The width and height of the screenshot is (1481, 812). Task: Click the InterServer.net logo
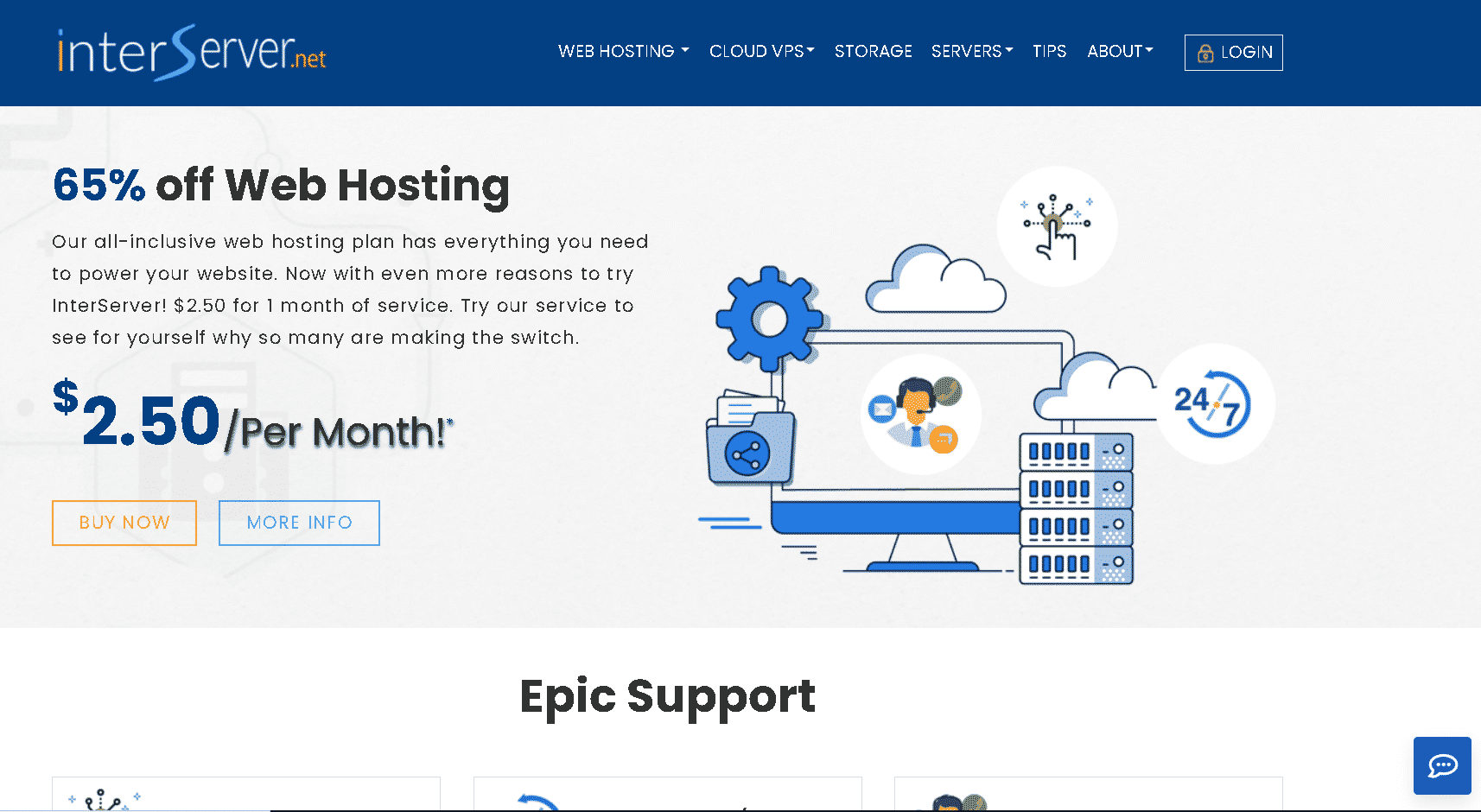click(191, 53)
